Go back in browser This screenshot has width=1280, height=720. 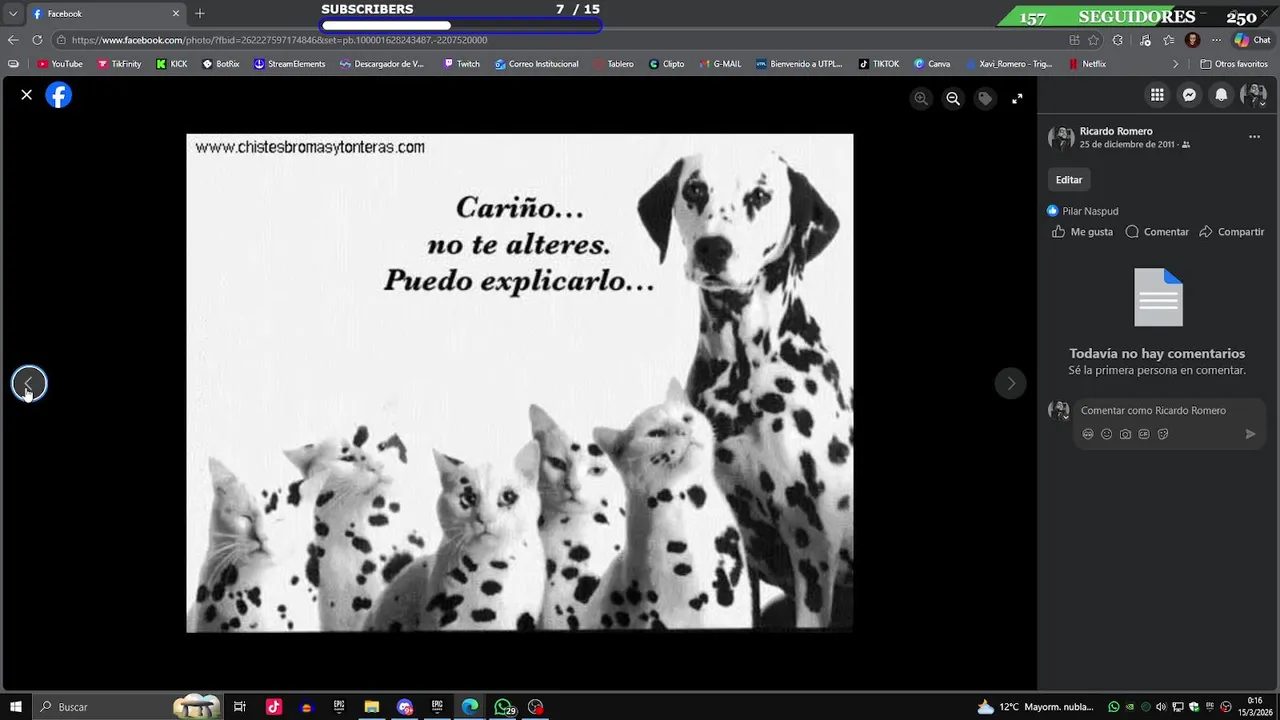coord(13,40)
